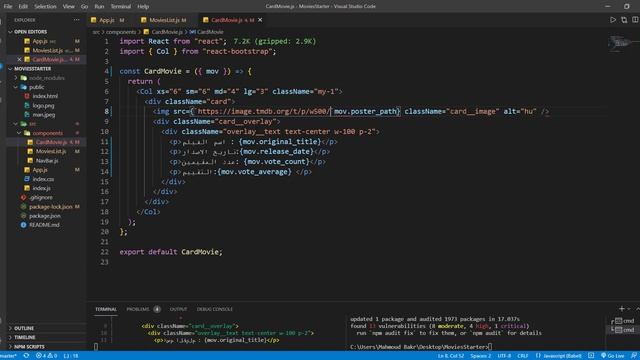The image size is (640, 360).
Task: Open the View menu
Action: [x=69, y=6]
